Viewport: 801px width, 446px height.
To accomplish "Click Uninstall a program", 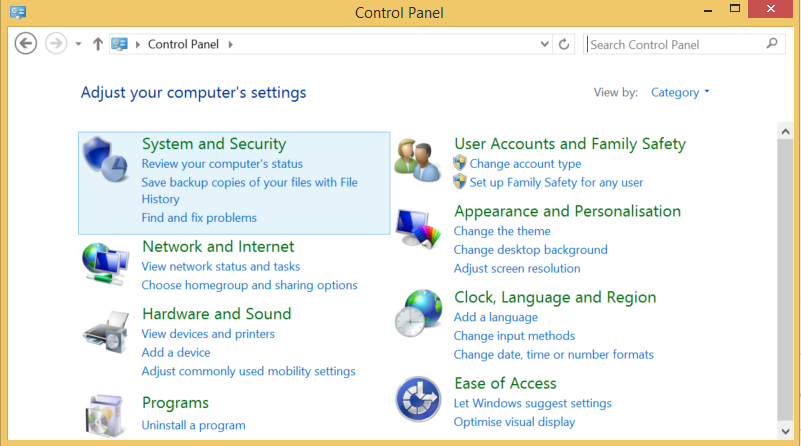I will point(194,425).
